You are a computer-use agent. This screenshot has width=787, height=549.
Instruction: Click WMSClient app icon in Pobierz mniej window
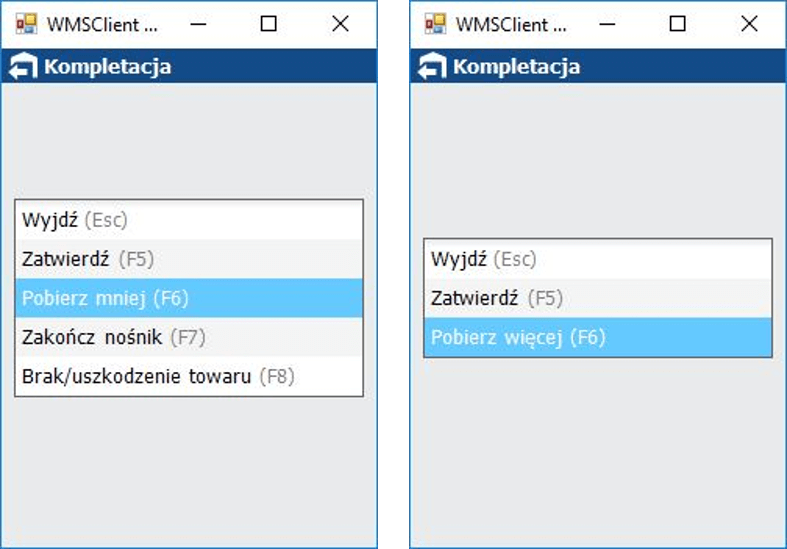coord(26,24)
